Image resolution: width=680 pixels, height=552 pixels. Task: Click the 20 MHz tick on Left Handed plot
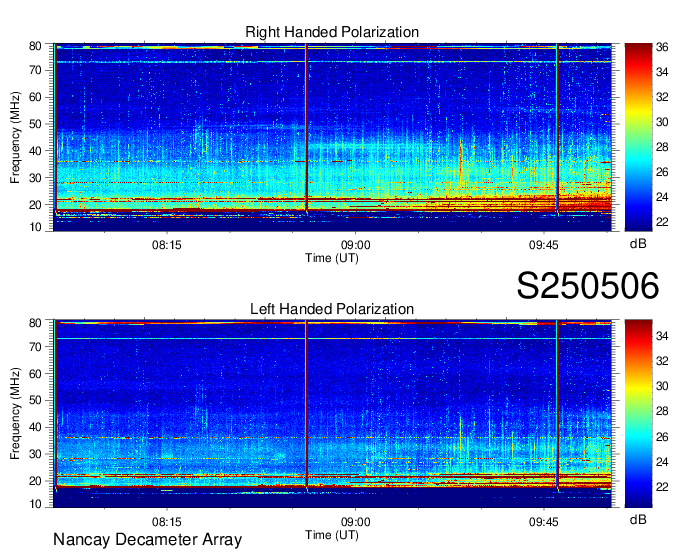(x=35, y=481)
